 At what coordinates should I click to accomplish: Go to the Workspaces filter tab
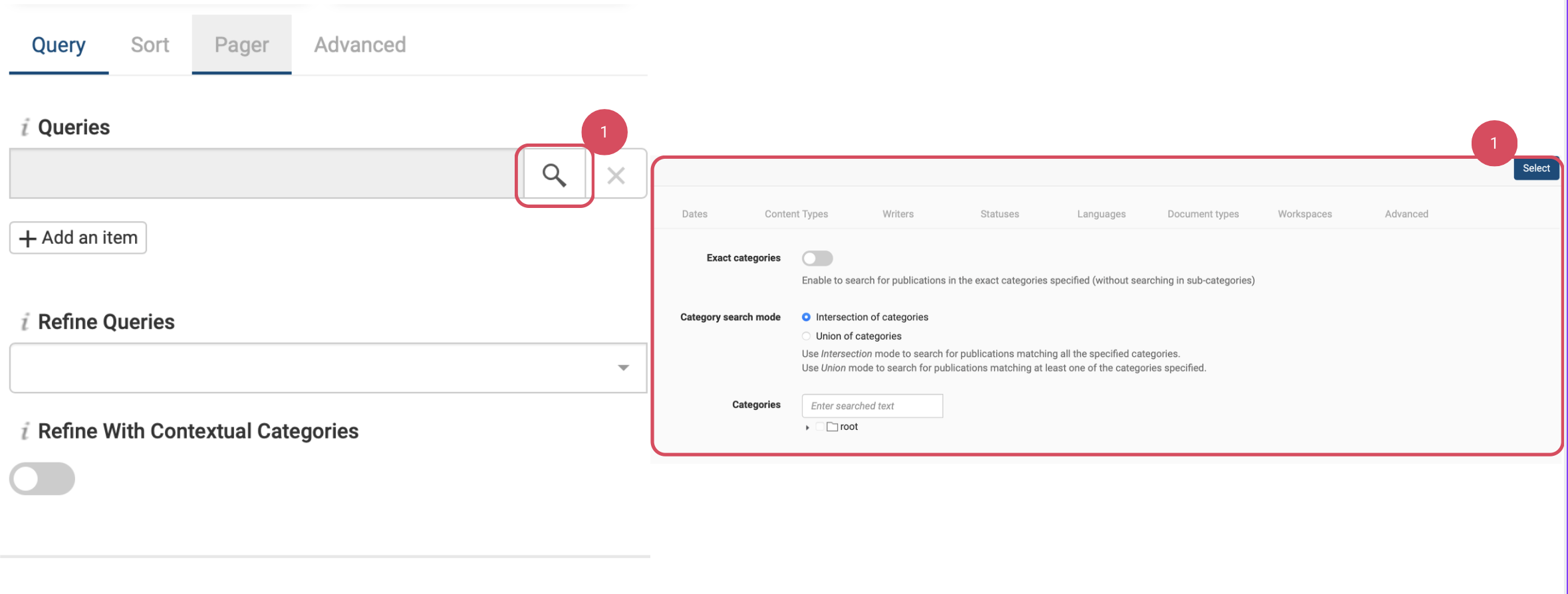pos(1304,214)
